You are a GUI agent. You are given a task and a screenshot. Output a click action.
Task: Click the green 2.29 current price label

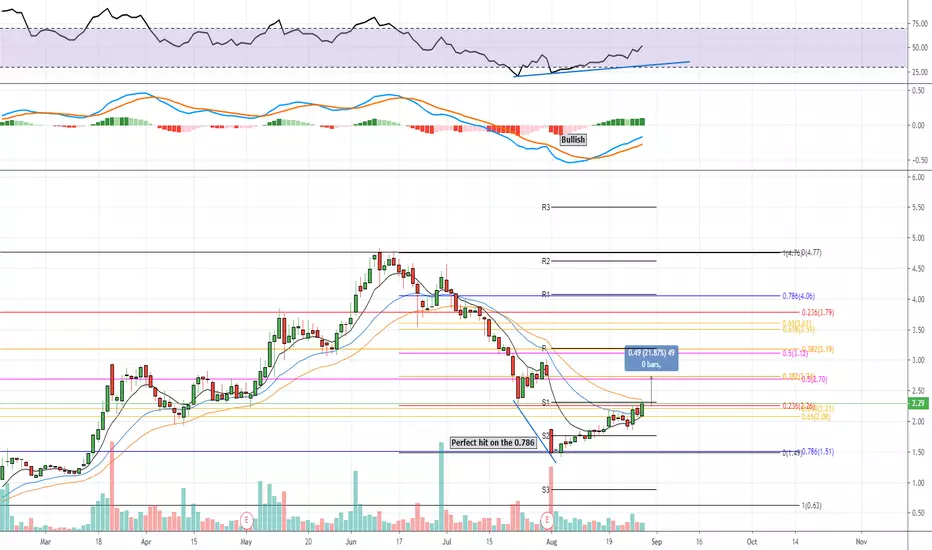pos(918,403)
